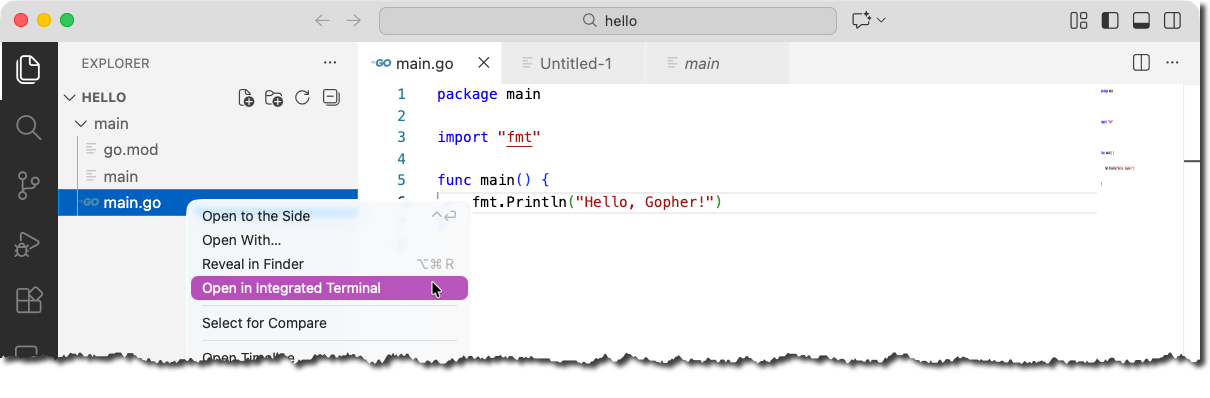Click the "fmt" import string
1210x398 pixels.
coord(518,137)
